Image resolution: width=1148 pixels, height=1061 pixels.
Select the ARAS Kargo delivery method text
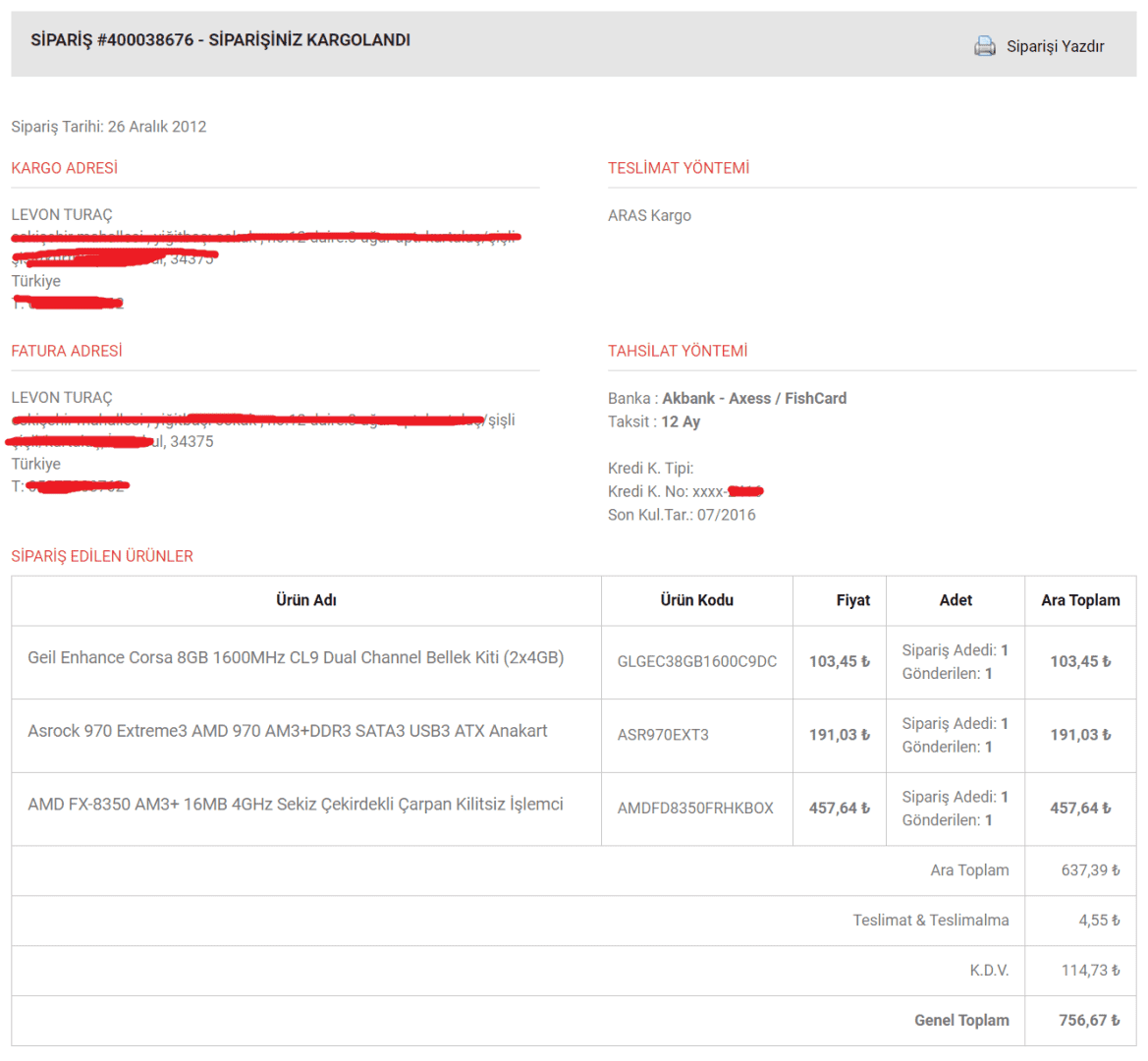coord(649,215)
